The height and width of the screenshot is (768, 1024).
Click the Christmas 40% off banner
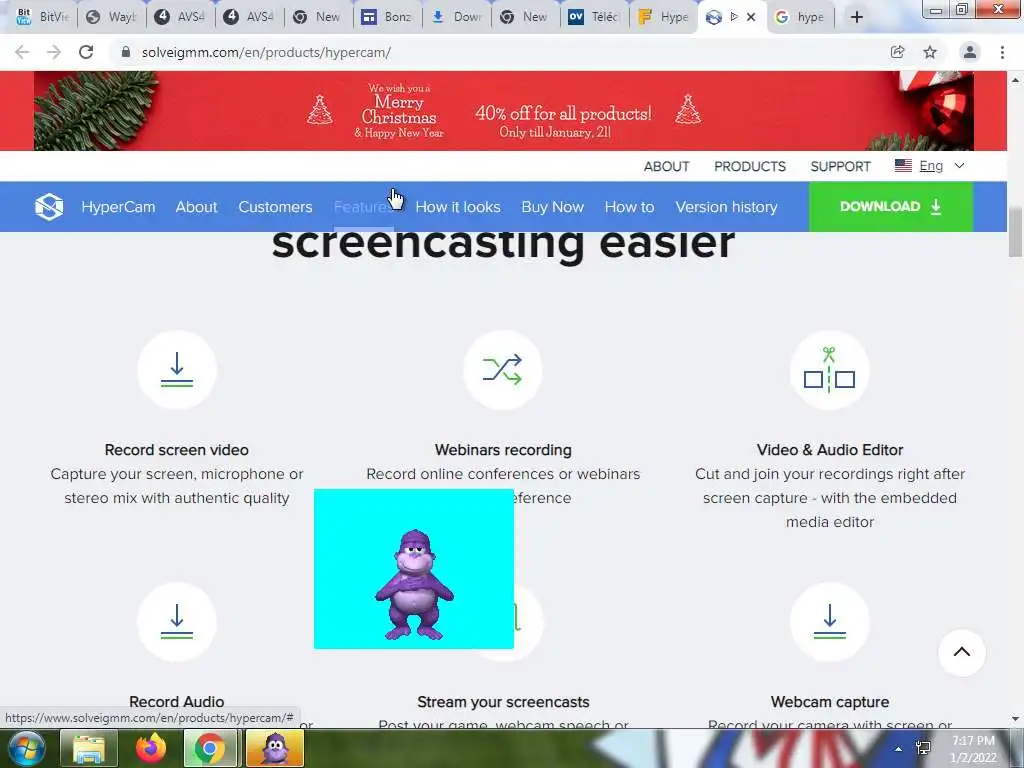pyautogui.click(x=503, y=111)
